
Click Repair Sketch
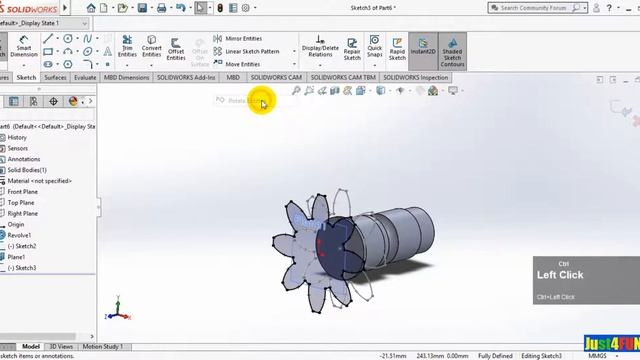352,49
